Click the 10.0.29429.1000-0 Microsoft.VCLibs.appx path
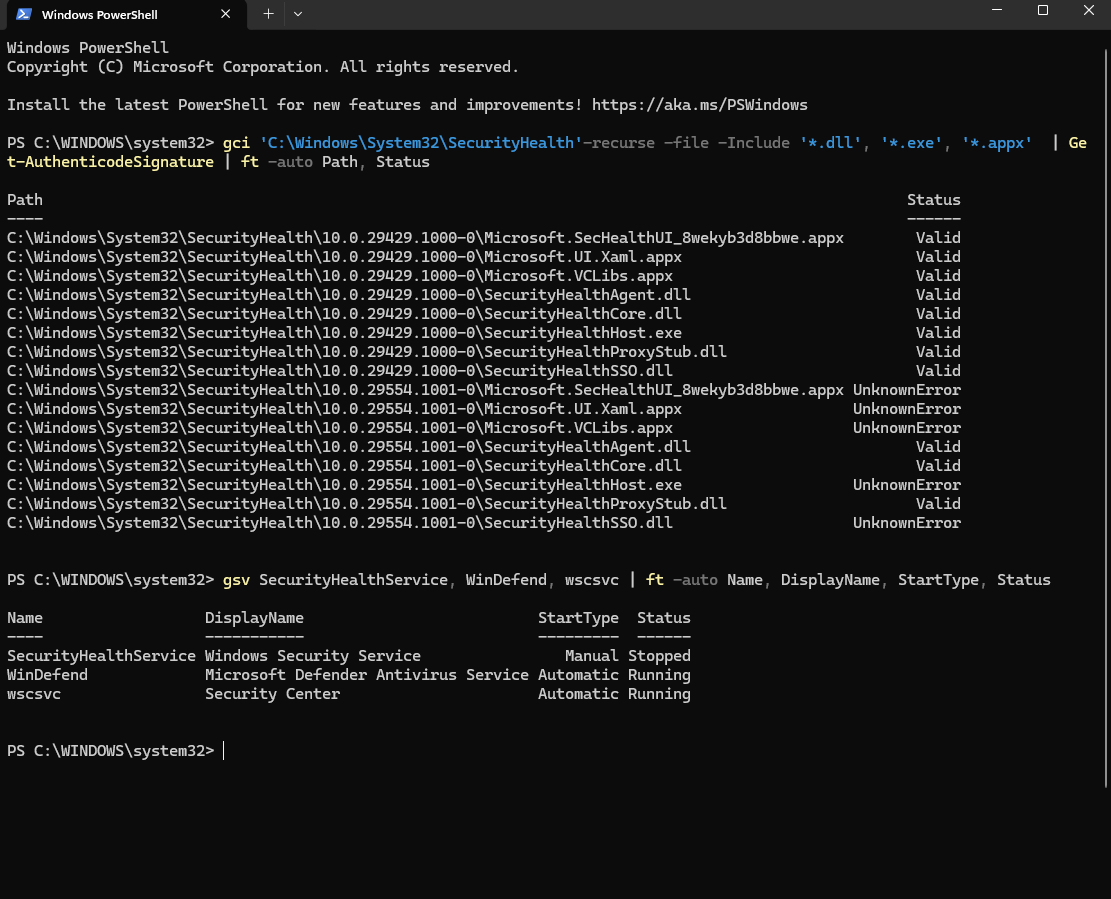The height and width of the screenshot is (899, 1111). (x=340, y=276)
